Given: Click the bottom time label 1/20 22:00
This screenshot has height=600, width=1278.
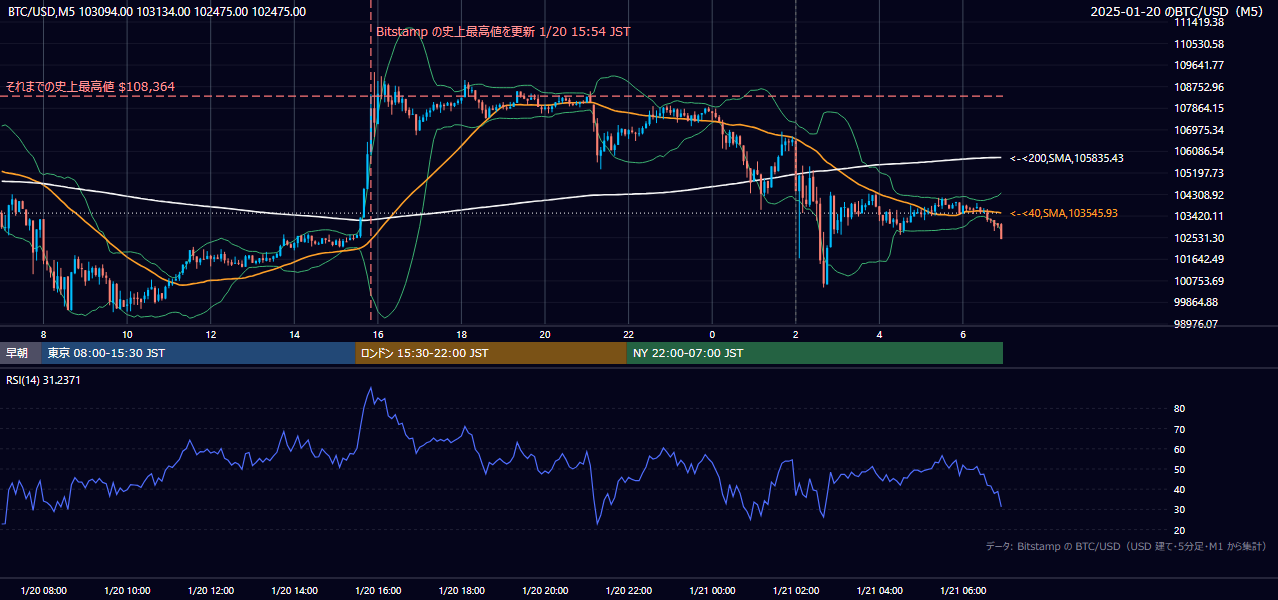Looking at the screenshot, I should point(628,591).
